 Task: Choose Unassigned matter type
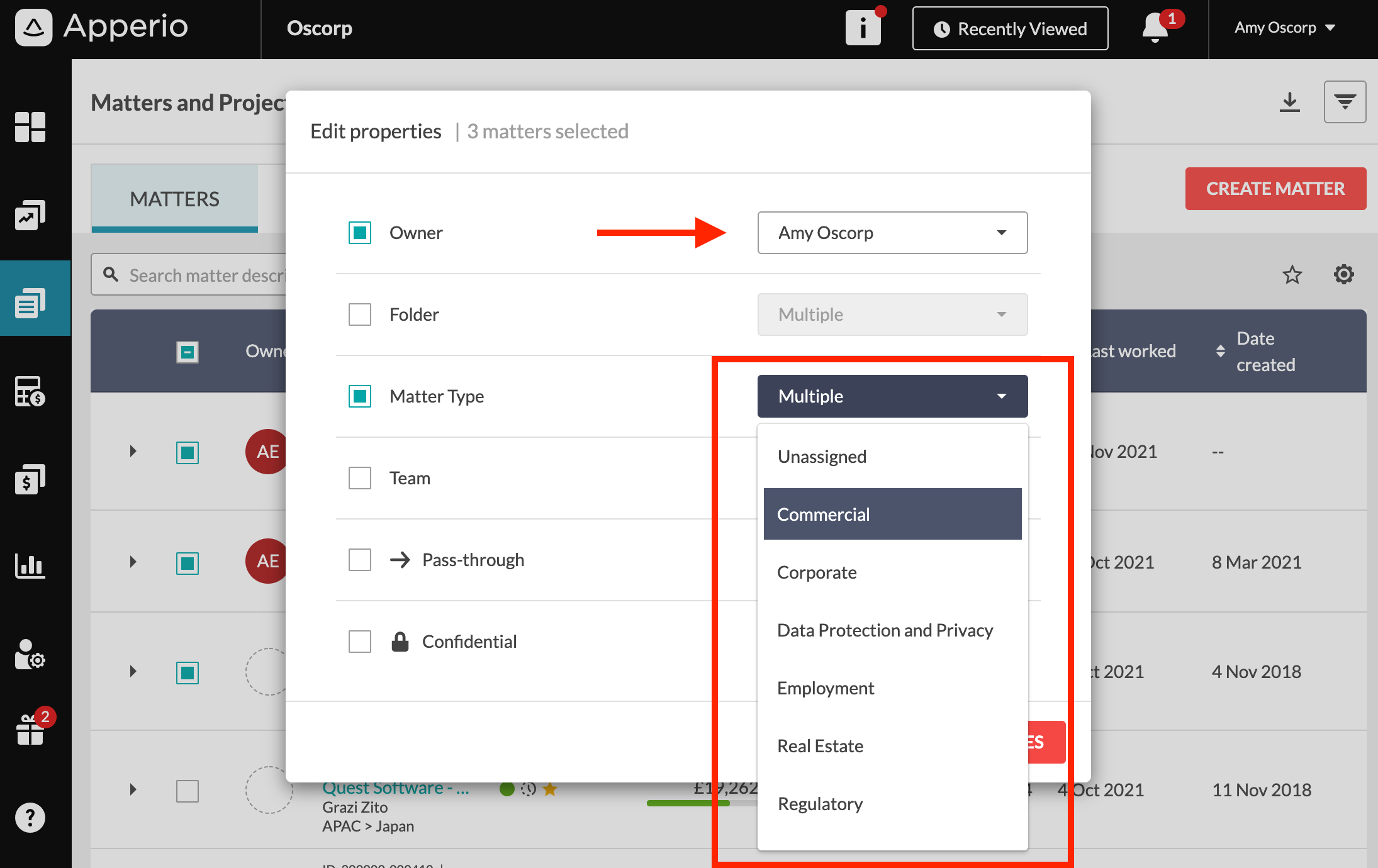[892, 457]
